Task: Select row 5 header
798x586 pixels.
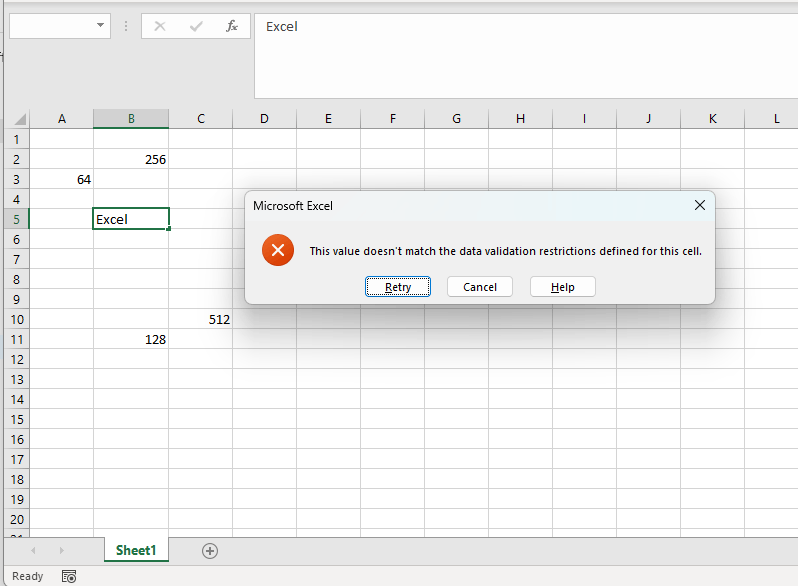Action: pos(17,219)
